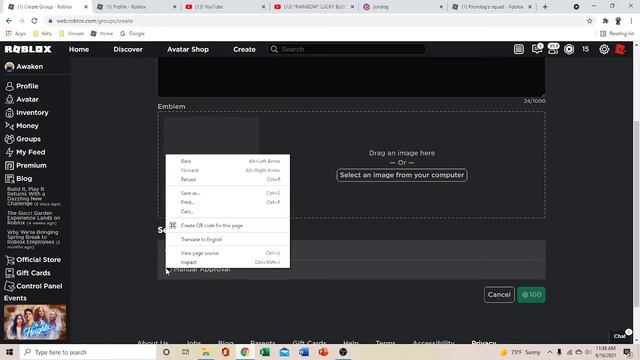Screen dimensions: 640x360
Task: Open the Settings gear in Roblox navbar
Action: pos(604,49)
